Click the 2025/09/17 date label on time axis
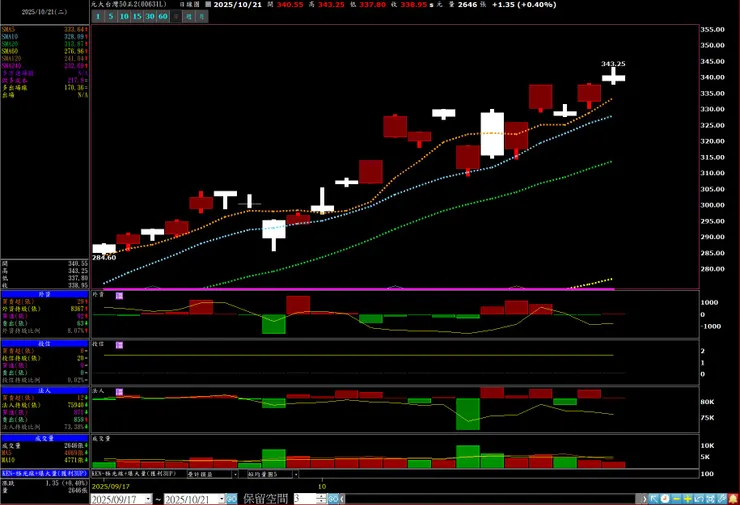The image size is (740, 505). (x=111, y=486)
